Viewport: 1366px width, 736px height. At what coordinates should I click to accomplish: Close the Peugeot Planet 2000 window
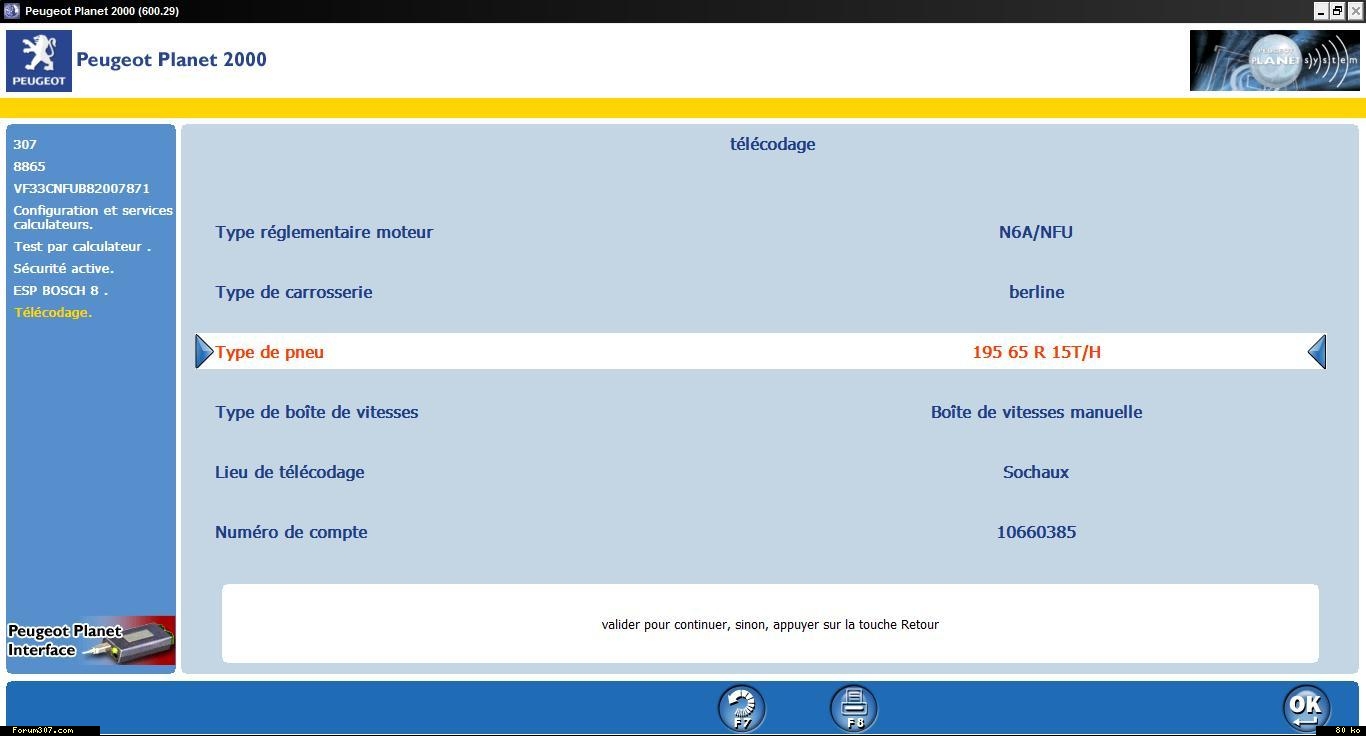click(1354, 10)
